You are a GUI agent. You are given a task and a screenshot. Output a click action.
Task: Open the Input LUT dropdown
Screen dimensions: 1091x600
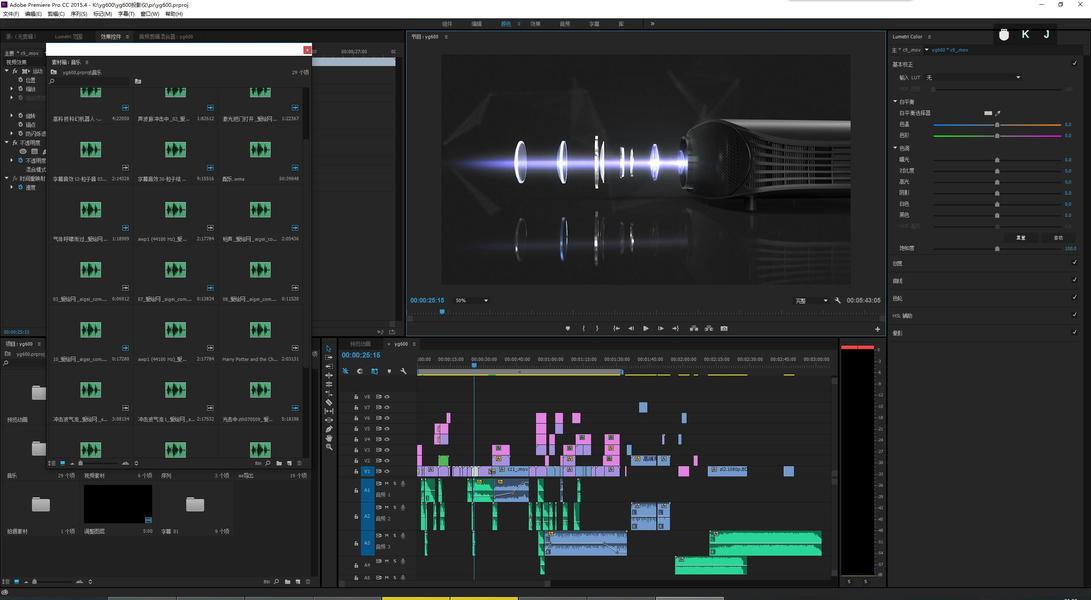[973, 77]
